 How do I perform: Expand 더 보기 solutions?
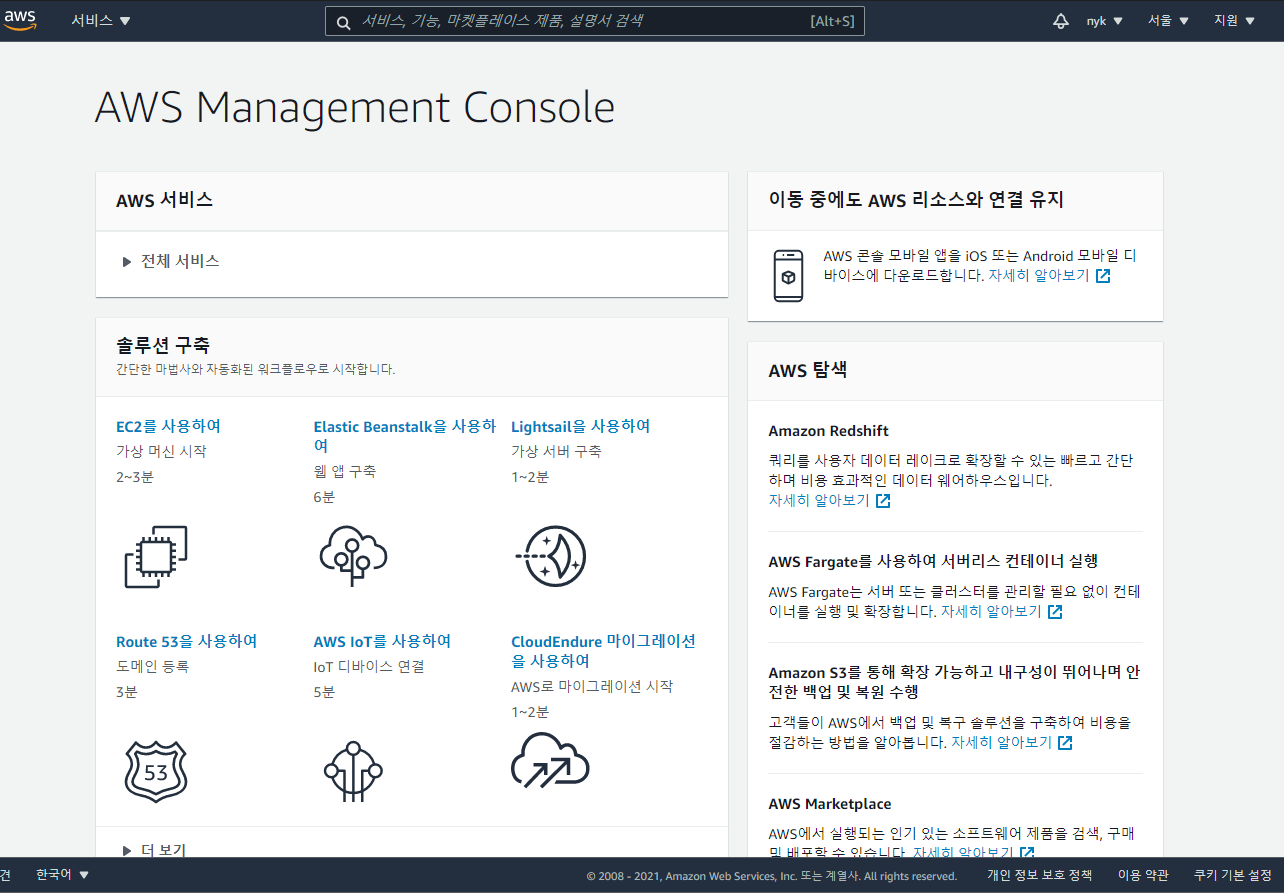tap(154, 850)
